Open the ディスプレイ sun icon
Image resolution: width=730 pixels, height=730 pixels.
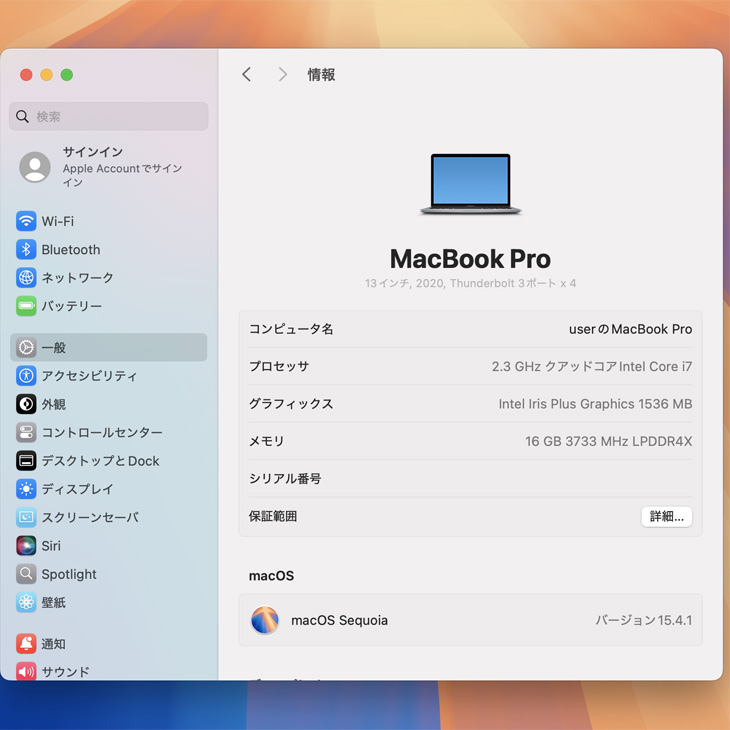26,489
